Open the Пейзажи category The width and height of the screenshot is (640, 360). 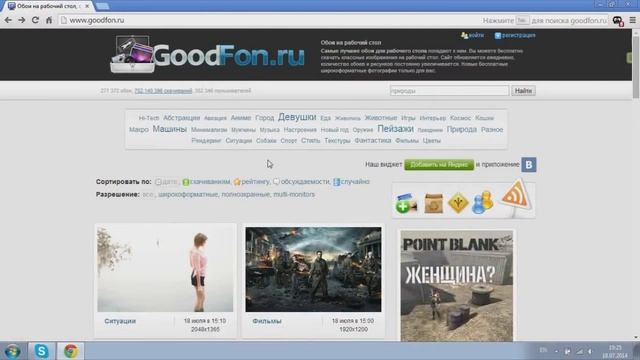click(x=396, y=129)
